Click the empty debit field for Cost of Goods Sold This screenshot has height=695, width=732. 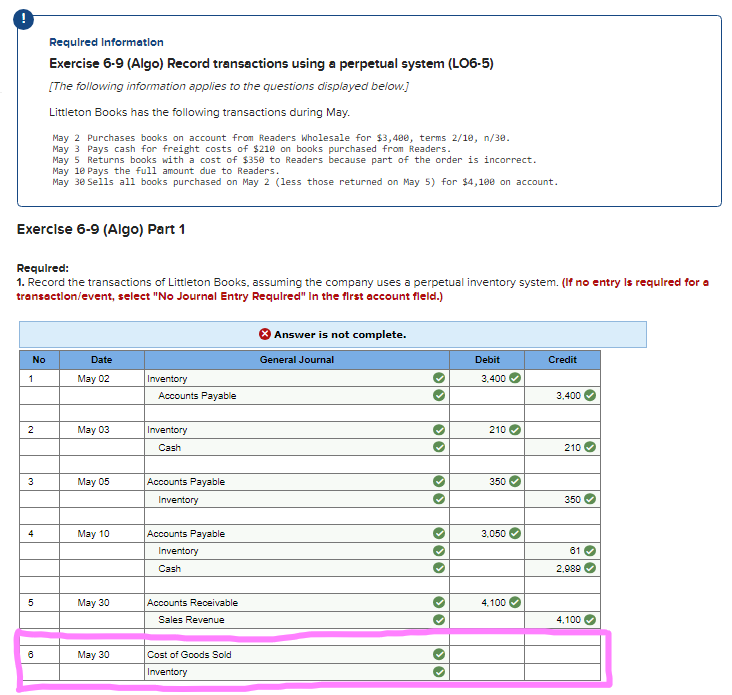tap(487, 654)
